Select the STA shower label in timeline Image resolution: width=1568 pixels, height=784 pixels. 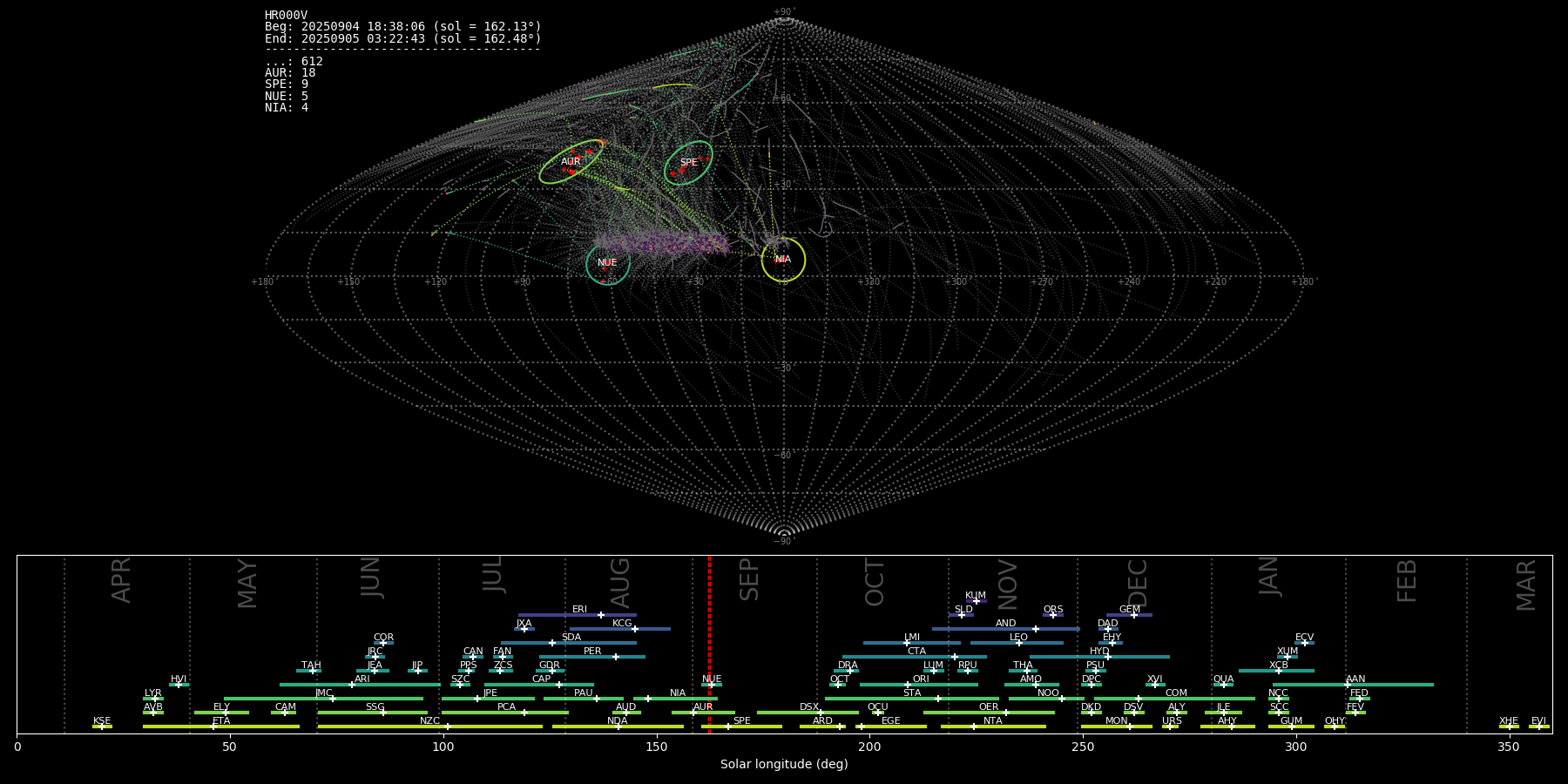[912, 693]
